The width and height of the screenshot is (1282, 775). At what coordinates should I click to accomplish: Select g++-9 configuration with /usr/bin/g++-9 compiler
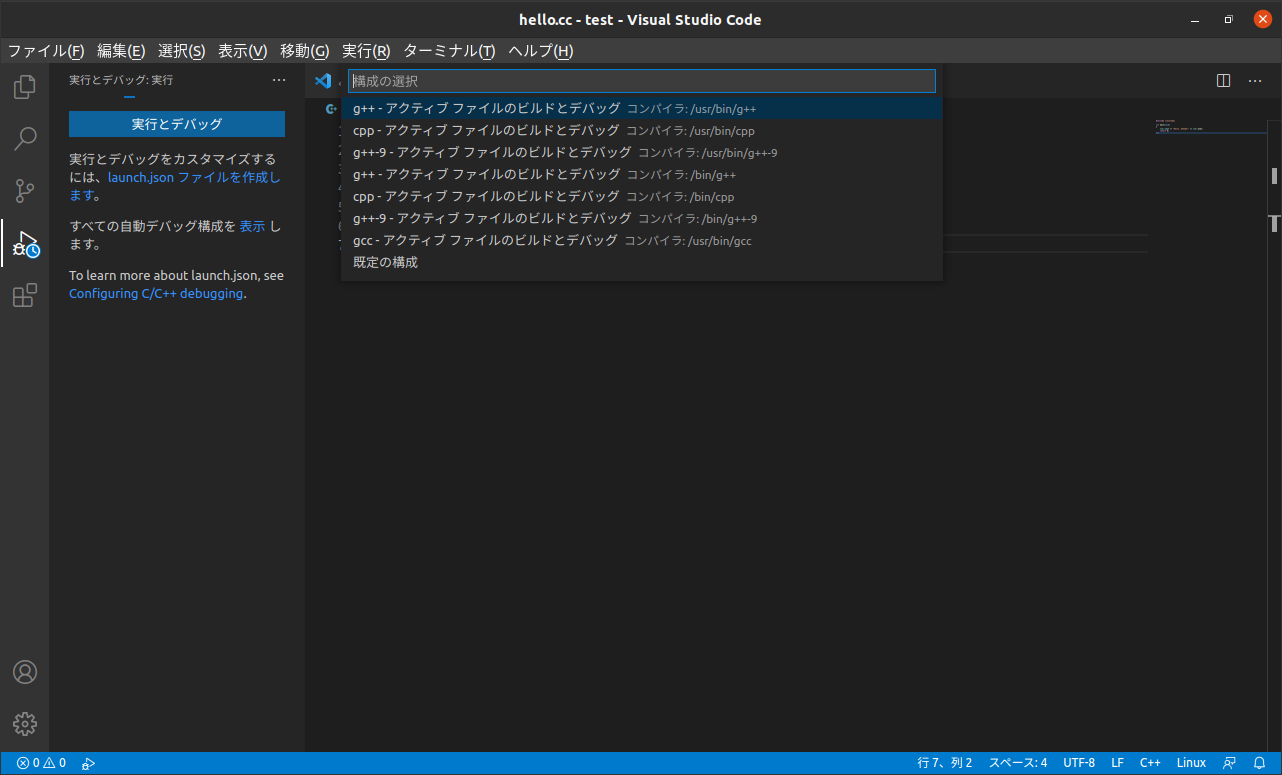tap(642, 152)
